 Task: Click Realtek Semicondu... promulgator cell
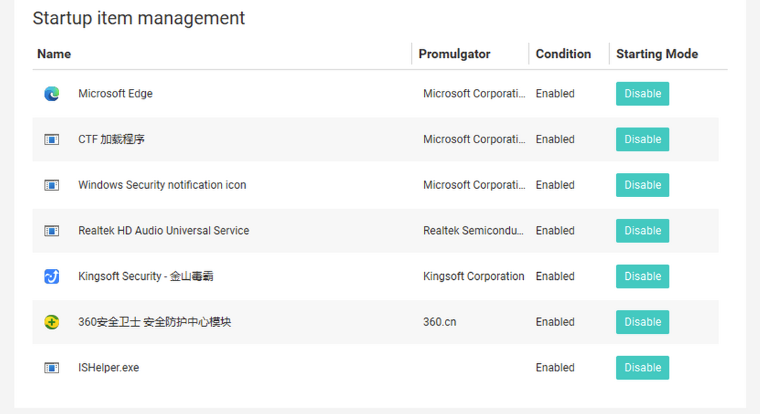474,231
